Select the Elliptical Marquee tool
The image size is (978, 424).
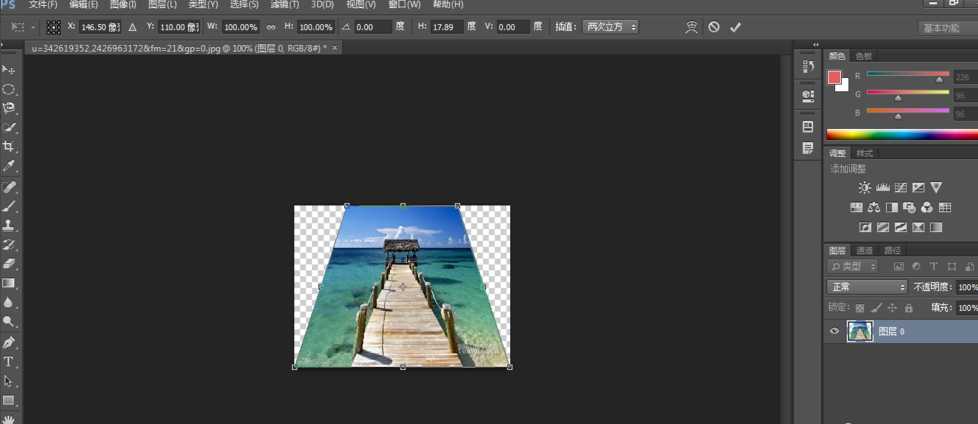point(9,89)
